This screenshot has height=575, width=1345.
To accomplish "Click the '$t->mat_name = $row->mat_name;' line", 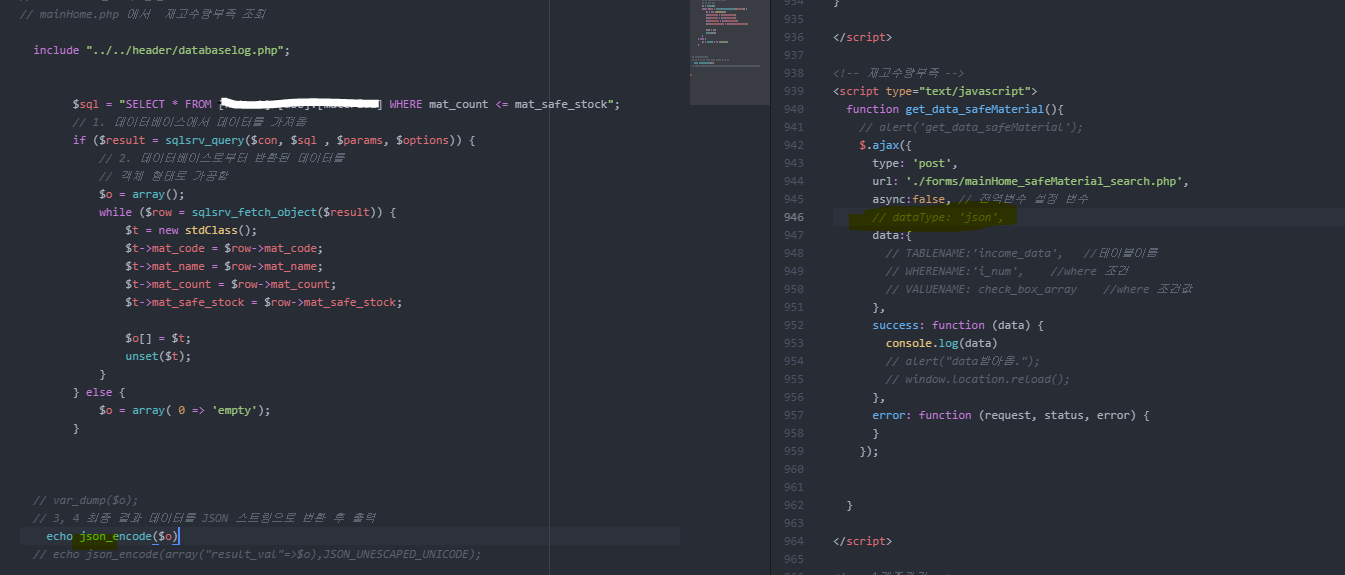I will [x=224, y=266].
